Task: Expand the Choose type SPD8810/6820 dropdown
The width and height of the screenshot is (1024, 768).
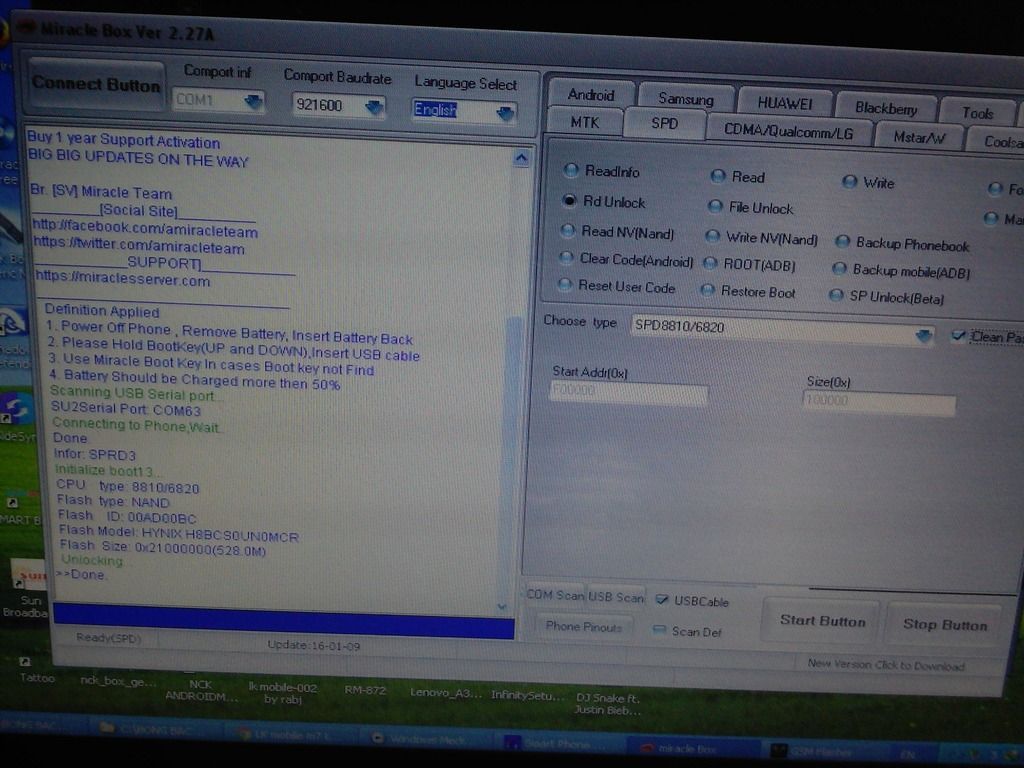Action: (923, 335)
